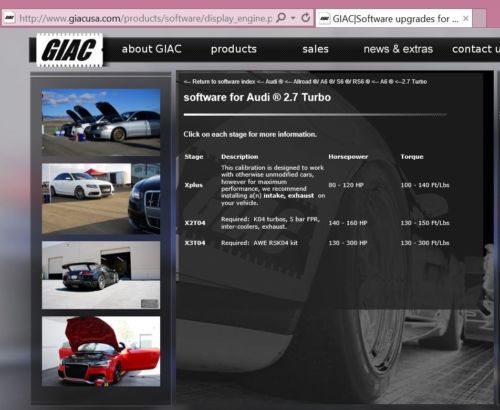Click 'Click on each stage' instruction text
500x410 pixels.
(250, 134)
